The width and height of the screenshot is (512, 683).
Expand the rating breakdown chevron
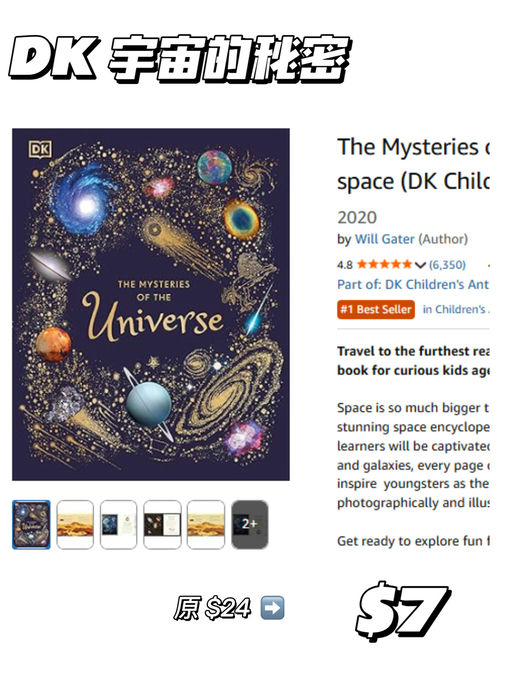click(x=420, y=265)
